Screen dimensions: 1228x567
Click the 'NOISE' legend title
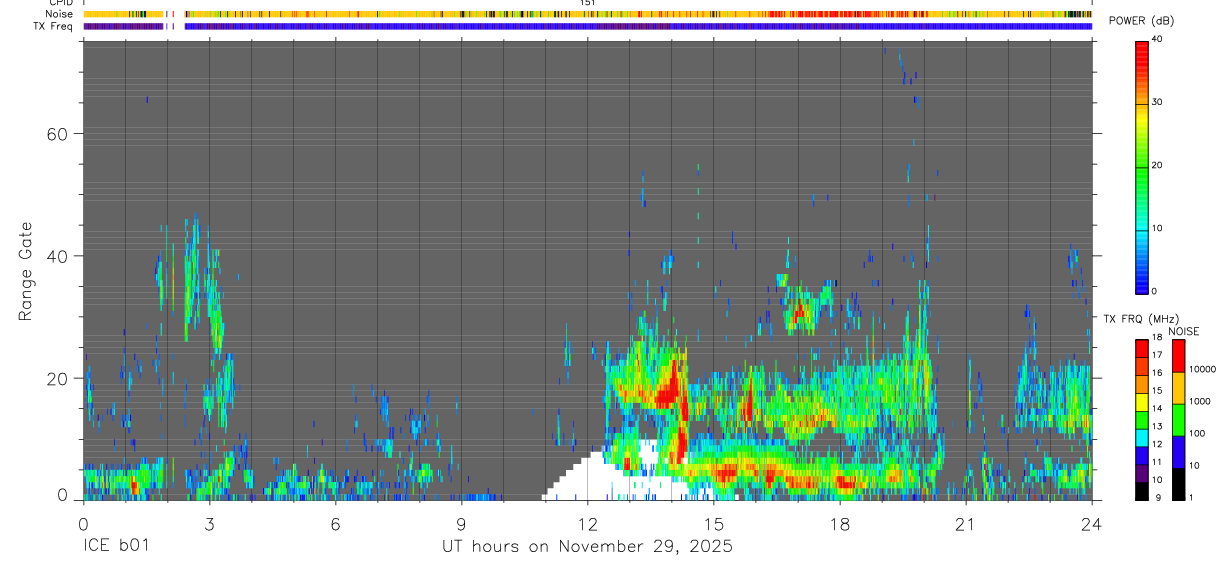[x=1184, y=331]
